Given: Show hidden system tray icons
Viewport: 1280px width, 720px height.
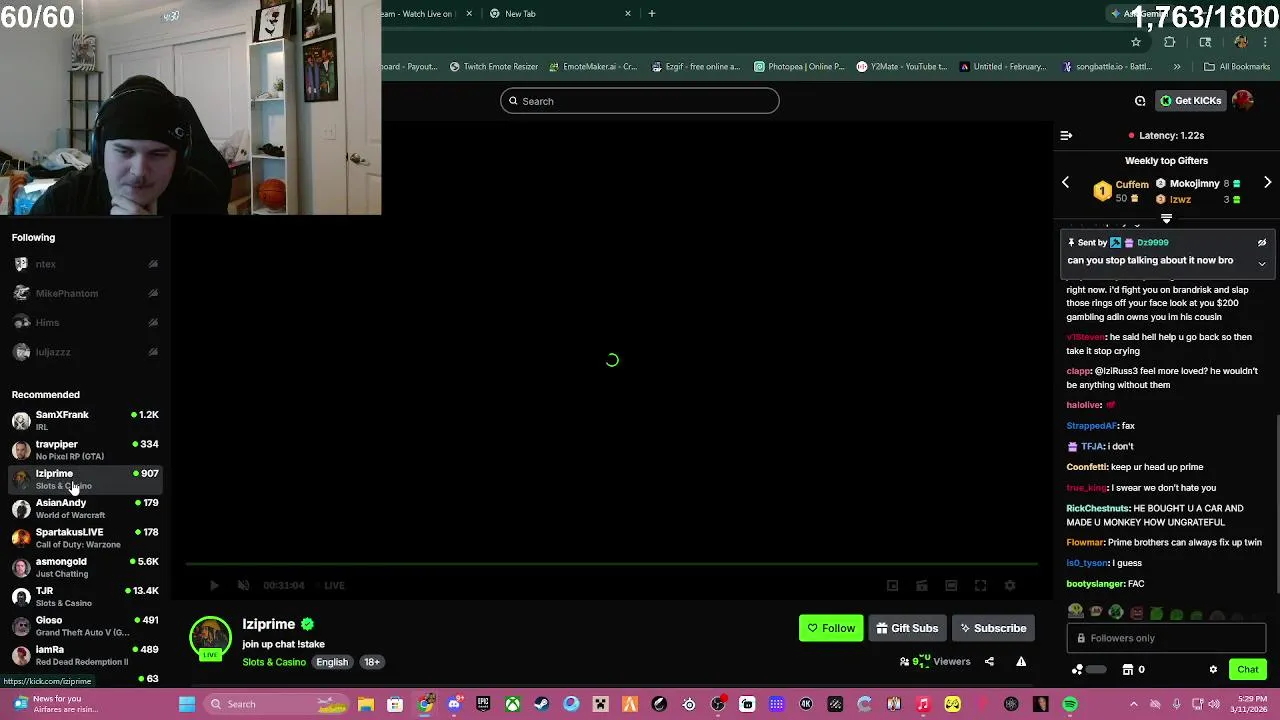Looking at the screenshot, I should (x=1133, y=704).
